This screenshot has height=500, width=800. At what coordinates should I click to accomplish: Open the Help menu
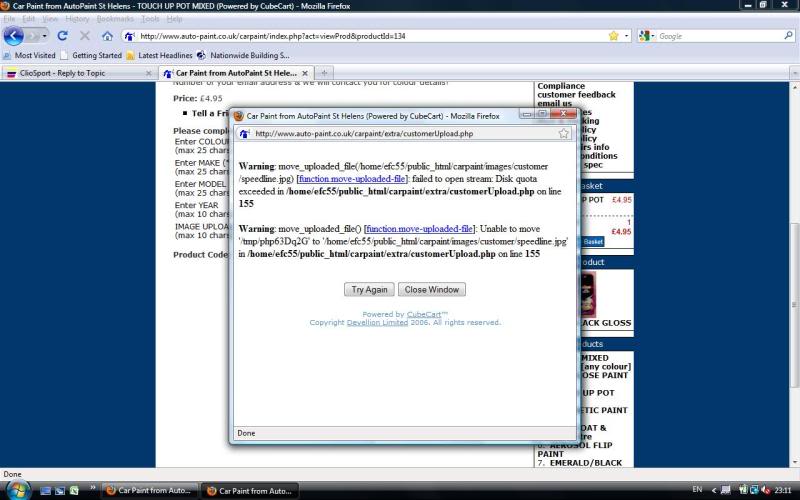pos(174,19)
